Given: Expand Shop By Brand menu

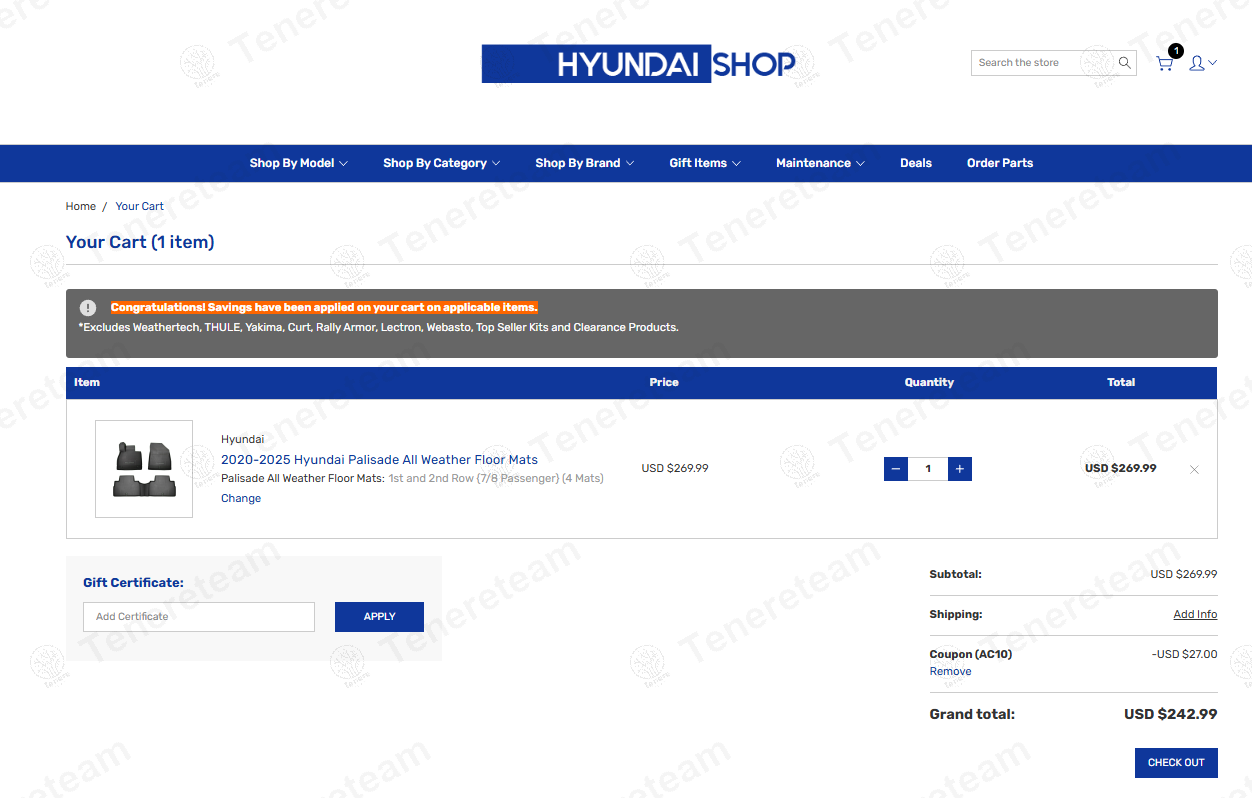Looking at the screenshot, I should 585,163.
